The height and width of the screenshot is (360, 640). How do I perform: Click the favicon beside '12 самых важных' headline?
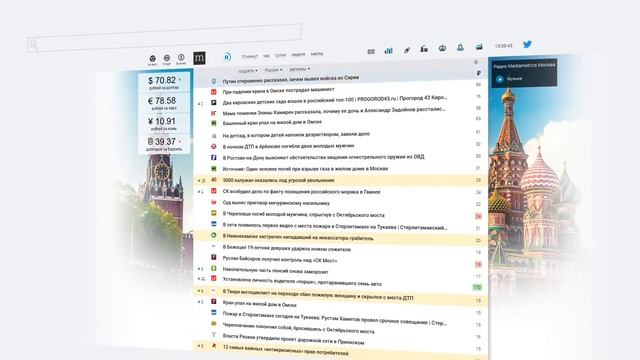(x=213, y=345)
